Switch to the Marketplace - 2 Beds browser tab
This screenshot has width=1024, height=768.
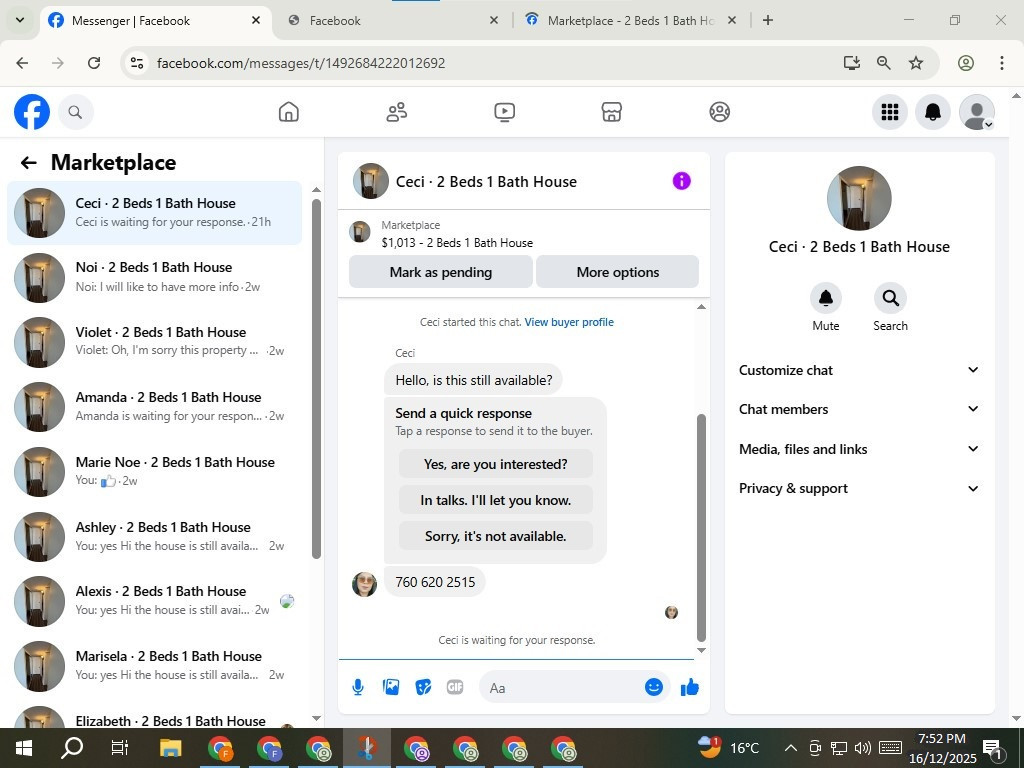[632, 21]
